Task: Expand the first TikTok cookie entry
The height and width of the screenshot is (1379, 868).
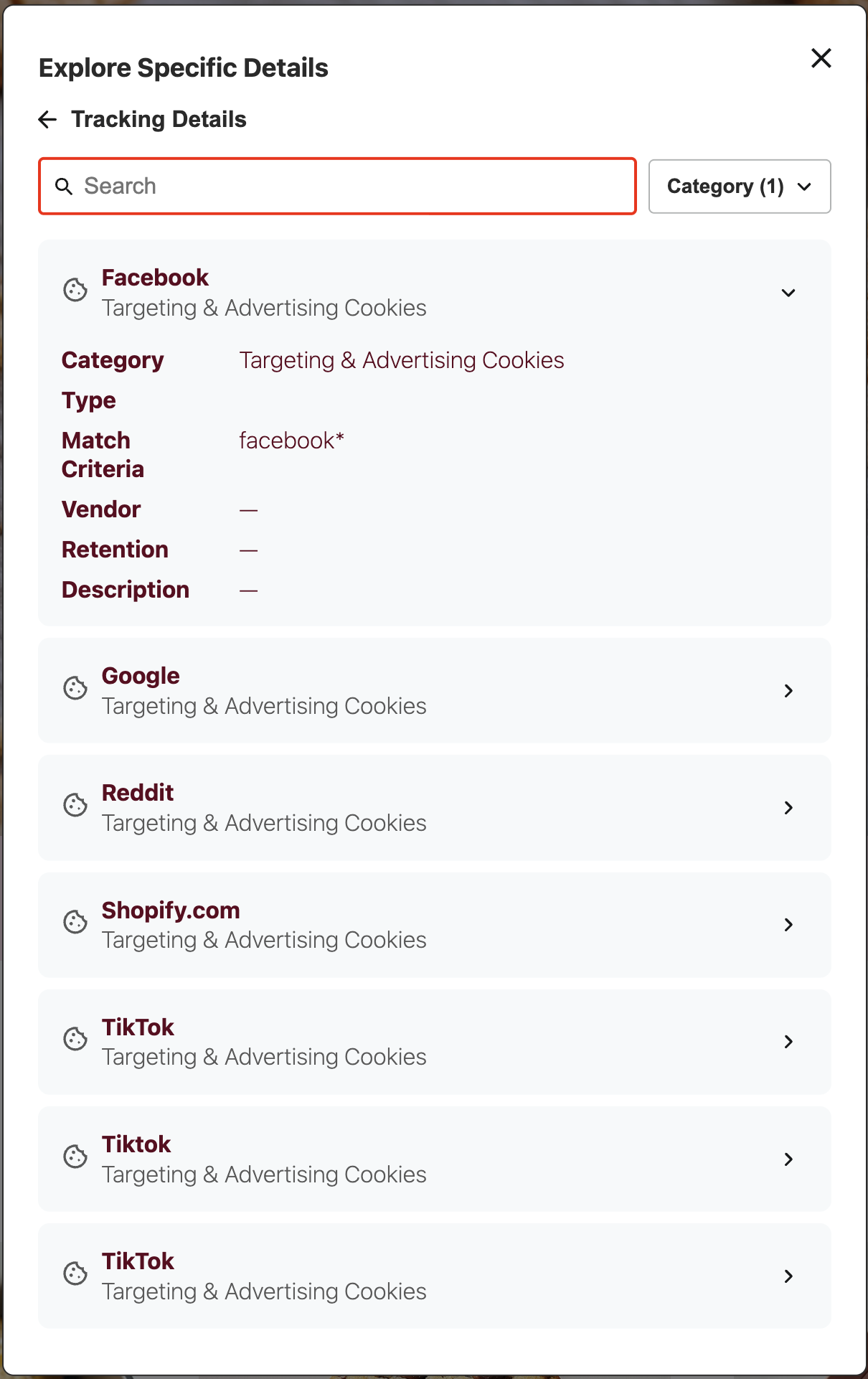Action: coord(788,1042)
